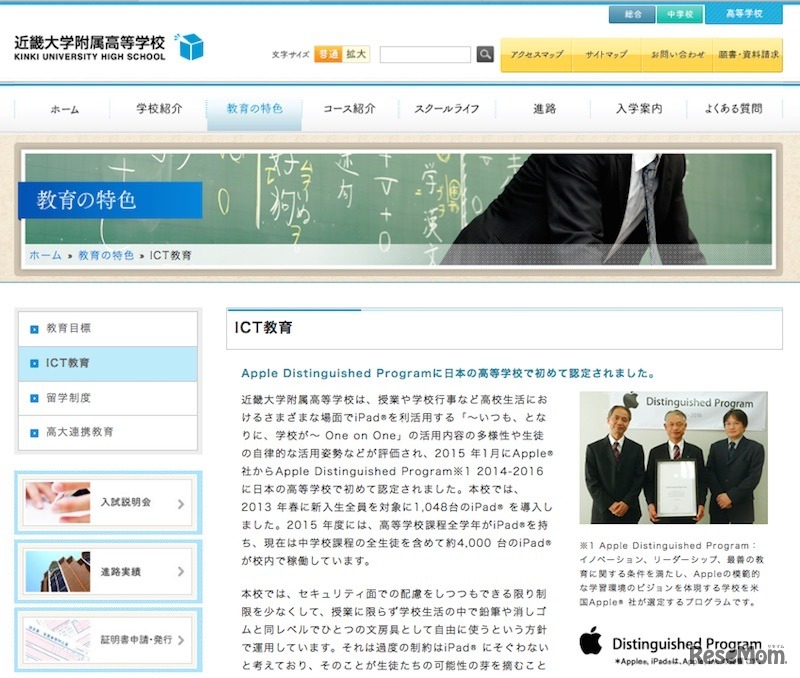Go to スクールライフ in main navigation
Image resolution: width=800 pixels, height=678 pixels.
coord(447,108)
